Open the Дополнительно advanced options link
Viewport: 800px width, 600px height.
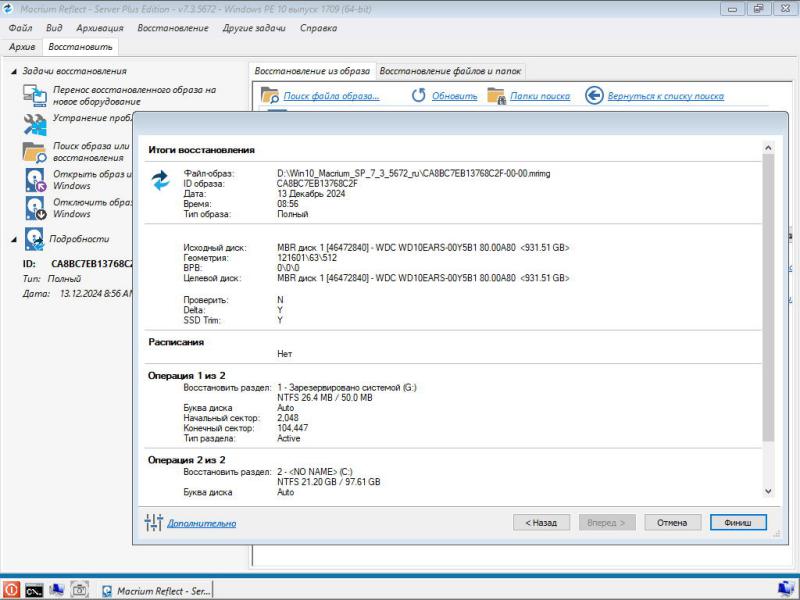(x=202, y=523)
